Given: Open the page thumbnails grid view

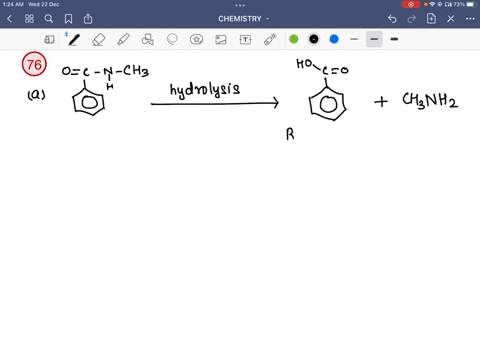Looking at the screenshot, I should point(29,19).
